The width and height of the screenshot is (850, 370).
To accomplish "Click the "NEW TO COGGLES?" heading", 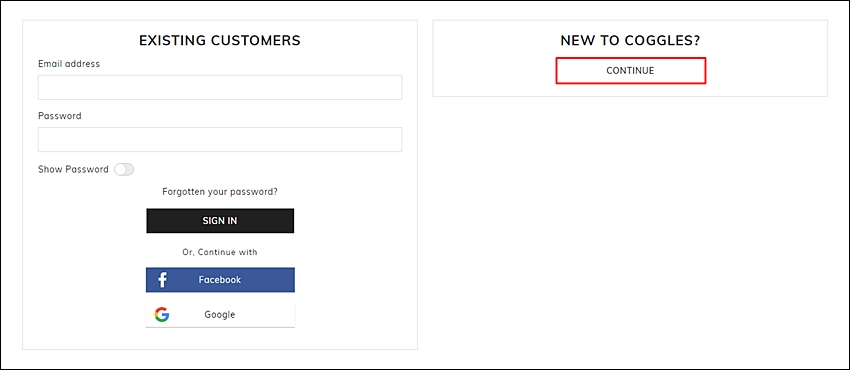I will [x=630, y=41].
